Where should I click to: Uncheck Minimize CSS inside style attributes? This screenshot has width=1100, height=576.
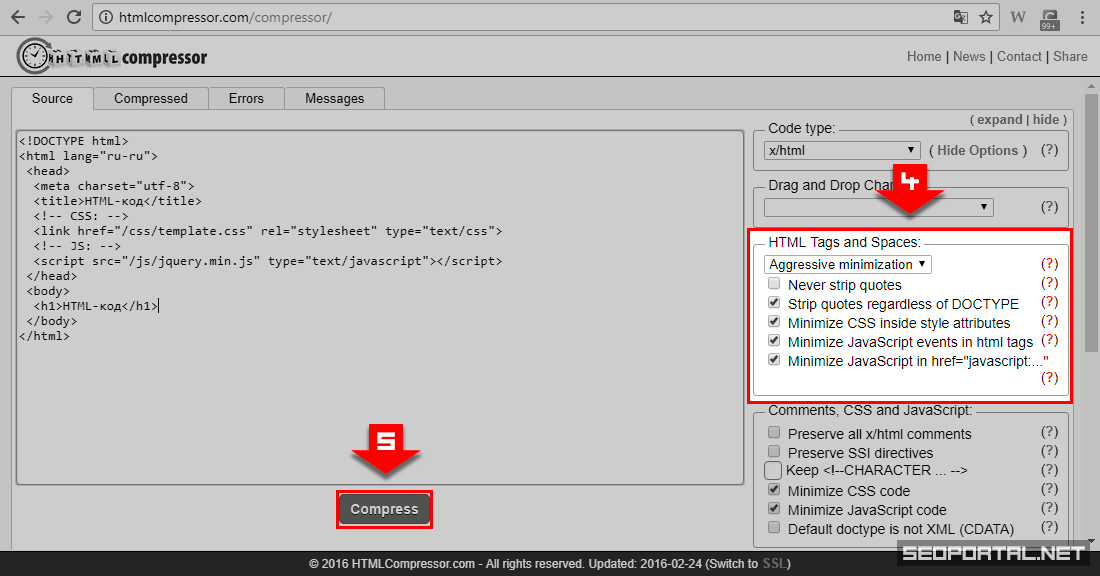tap(774, 323)
